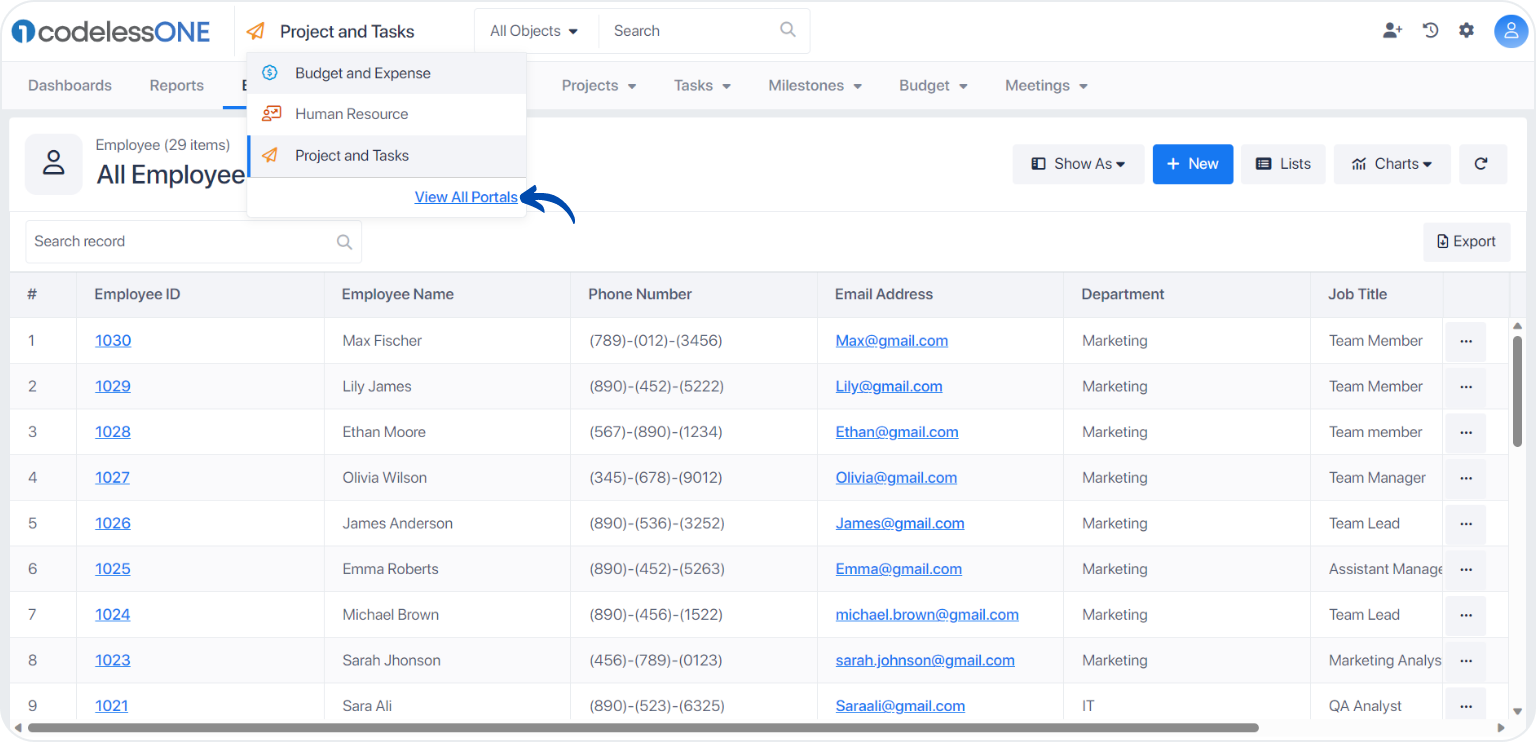The image size is (1536, 742).
Task: Click the Job Title column header
Action: point(1357,294)
